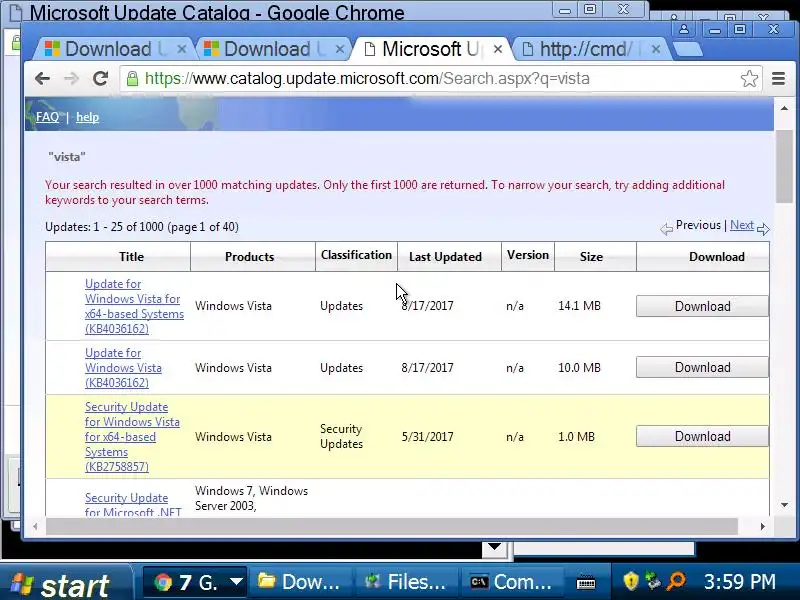Download the 1.0 MB security update
The height and width of the screenshot is (600, 800).
point(702,436)
